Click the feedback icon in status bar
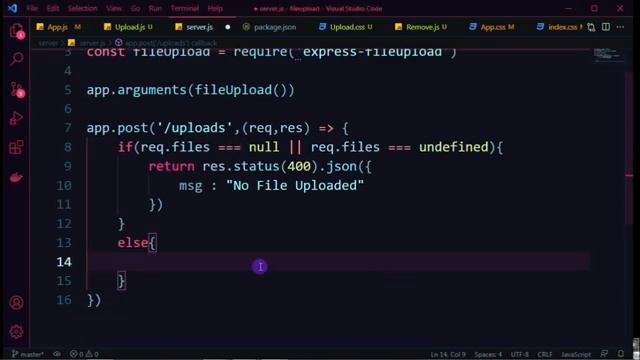Screen dimensions: 640x360 pos(604,354)
